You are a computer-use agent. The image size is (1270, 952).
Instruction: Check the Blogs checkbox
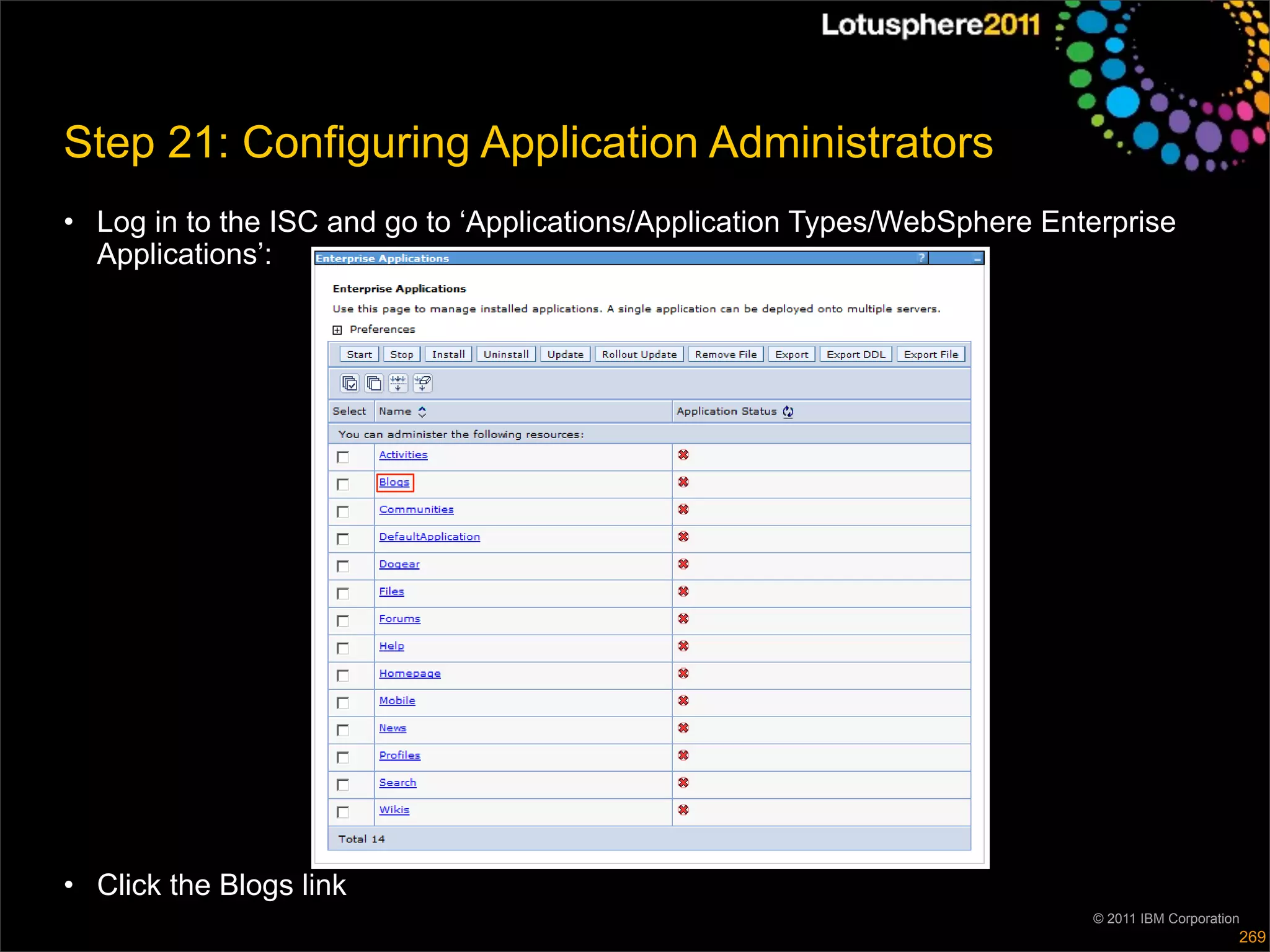[343, 485]
